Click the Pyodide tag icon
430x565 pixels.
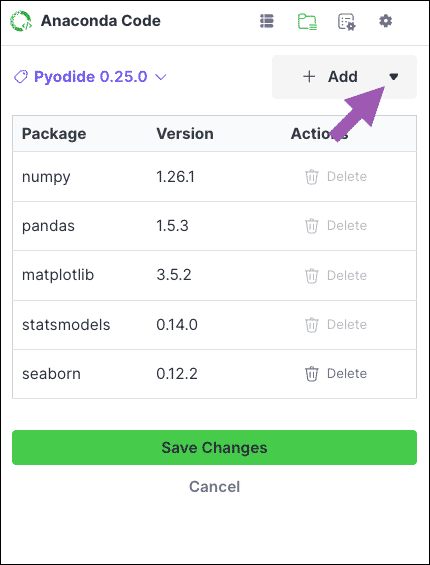pyautogui.click(x=21, y=77)
